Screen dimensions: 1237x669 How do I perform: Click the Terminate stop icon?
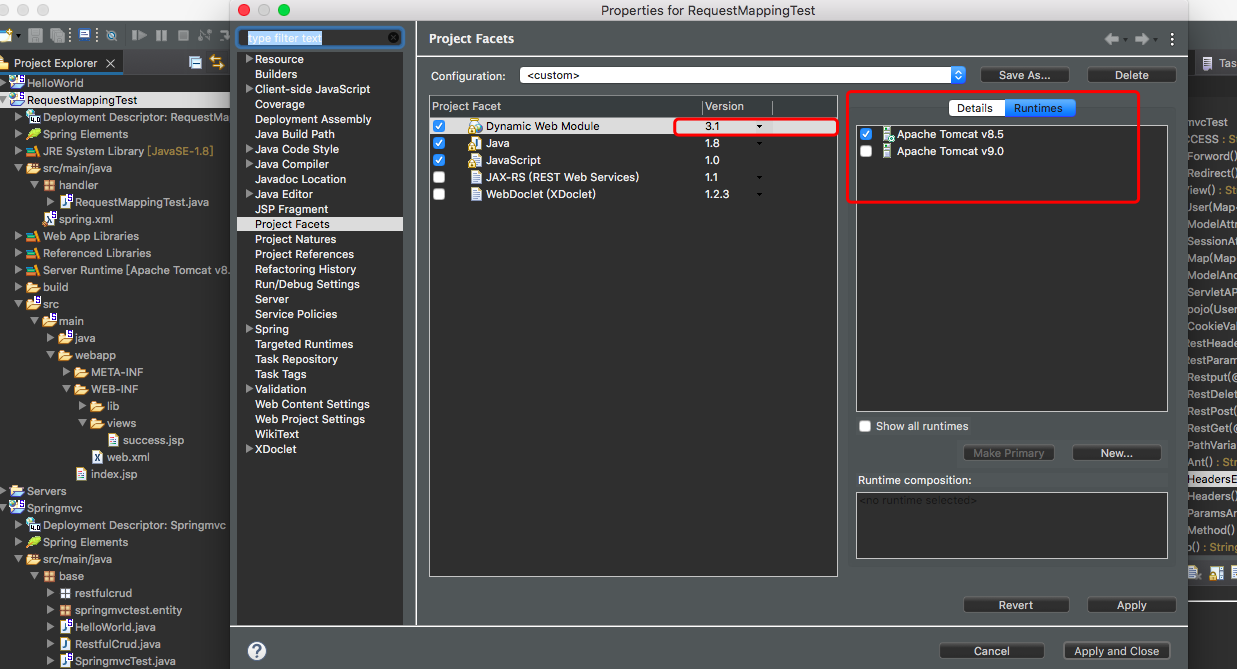click(x=182, y=35)
